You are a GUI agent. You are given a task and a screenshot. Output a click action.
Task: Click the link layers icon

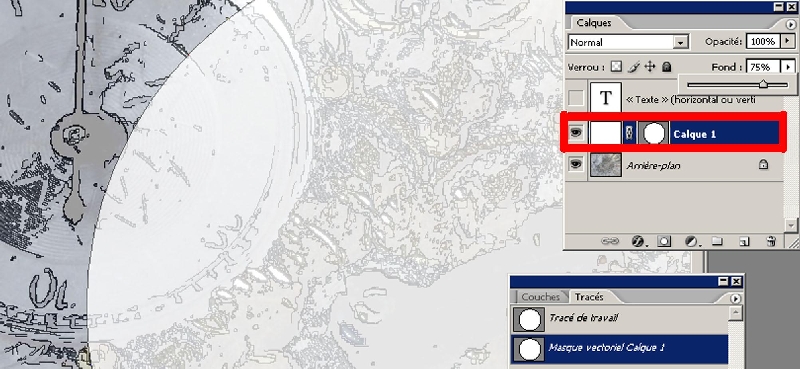tap(609, 241)
